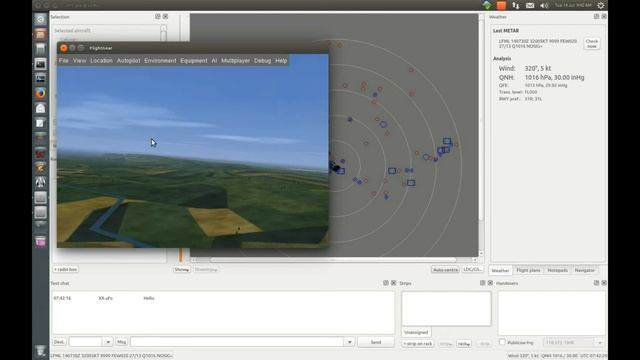This screenshot has height=360, width=640.
Task: Click the Auto-centre radar button
Action: click(445, 270)
